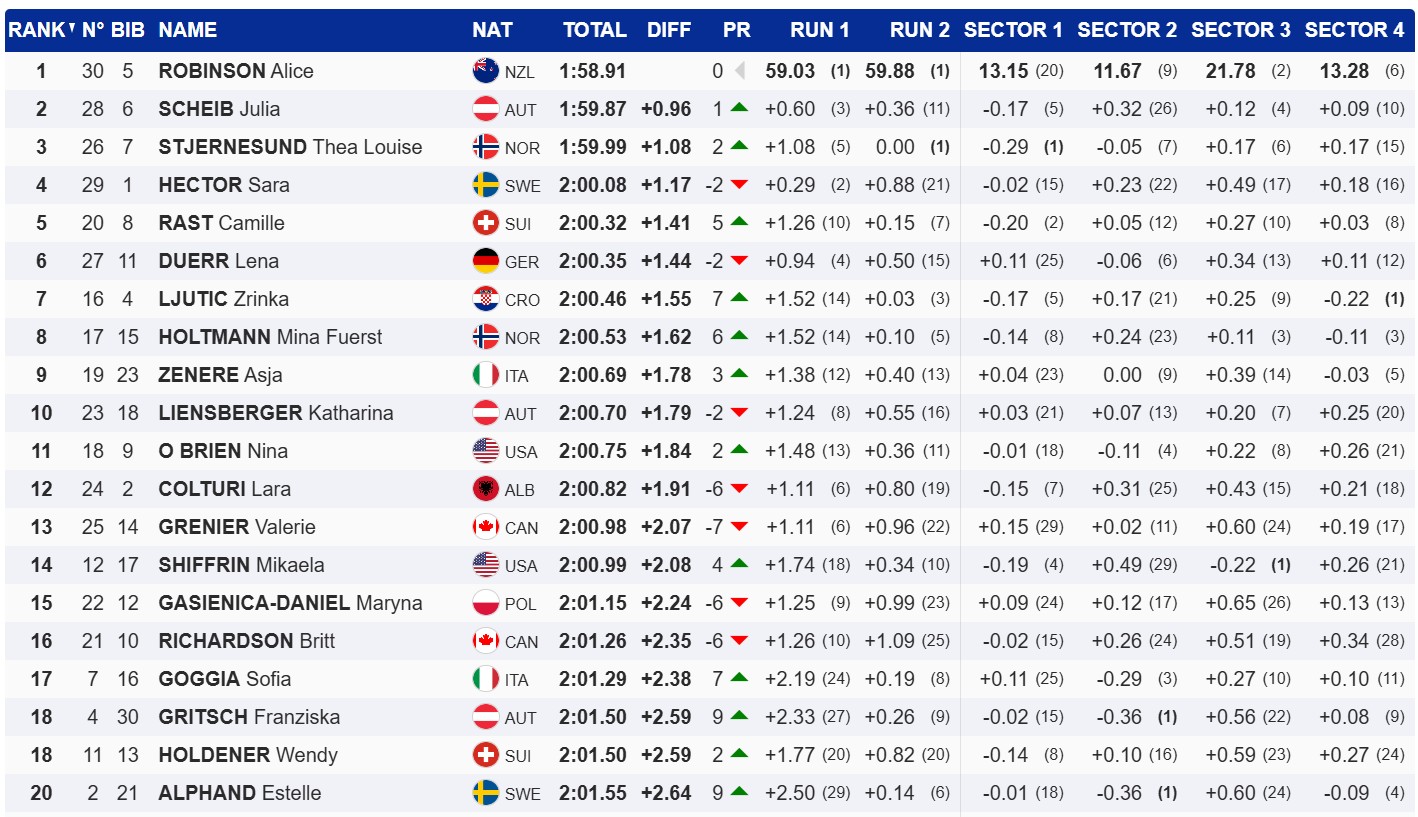
Task: Click the DIFF column header
Action: tap(668, 30)
